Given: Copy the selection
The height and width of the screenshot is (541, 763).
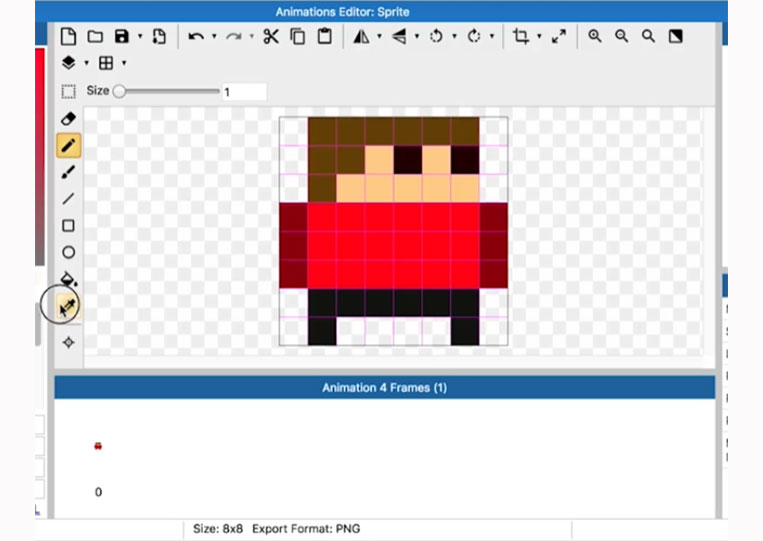Looking at the screenshot, I should click(298, 36).
